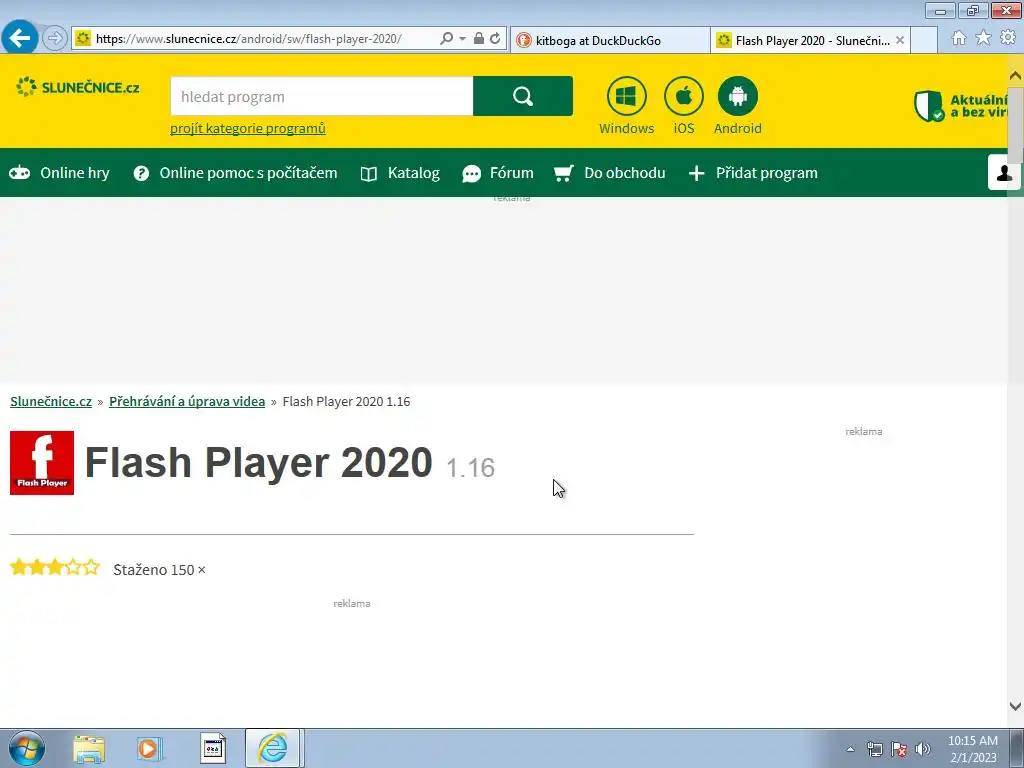The image size is (1024, 768).
Task: Click the star rating stars
Action: (55, 567)
